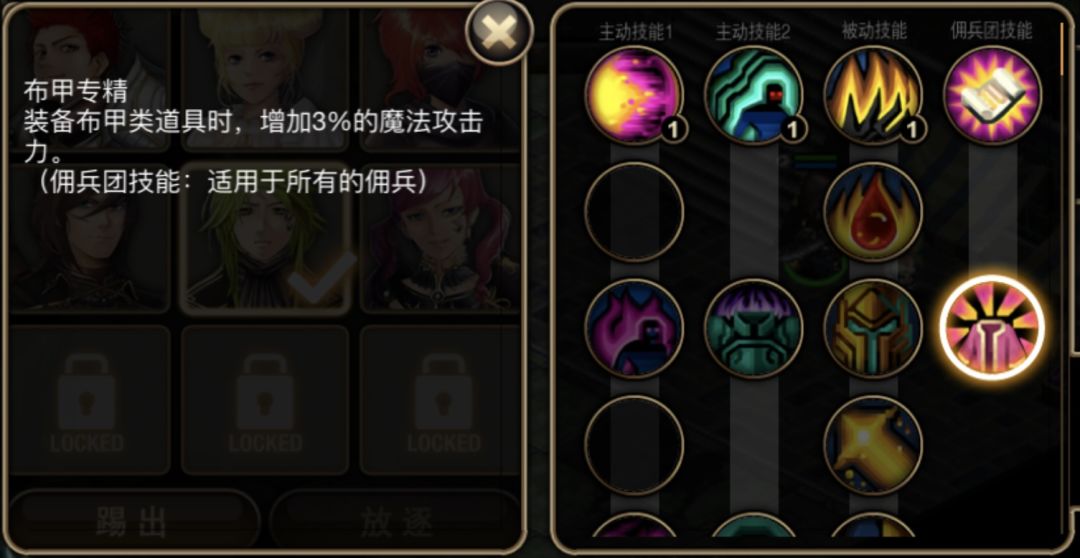The image size is (1080, 558).
Task: Select the highlighted cloth armor mastery skill
Action: pos(992,328)
